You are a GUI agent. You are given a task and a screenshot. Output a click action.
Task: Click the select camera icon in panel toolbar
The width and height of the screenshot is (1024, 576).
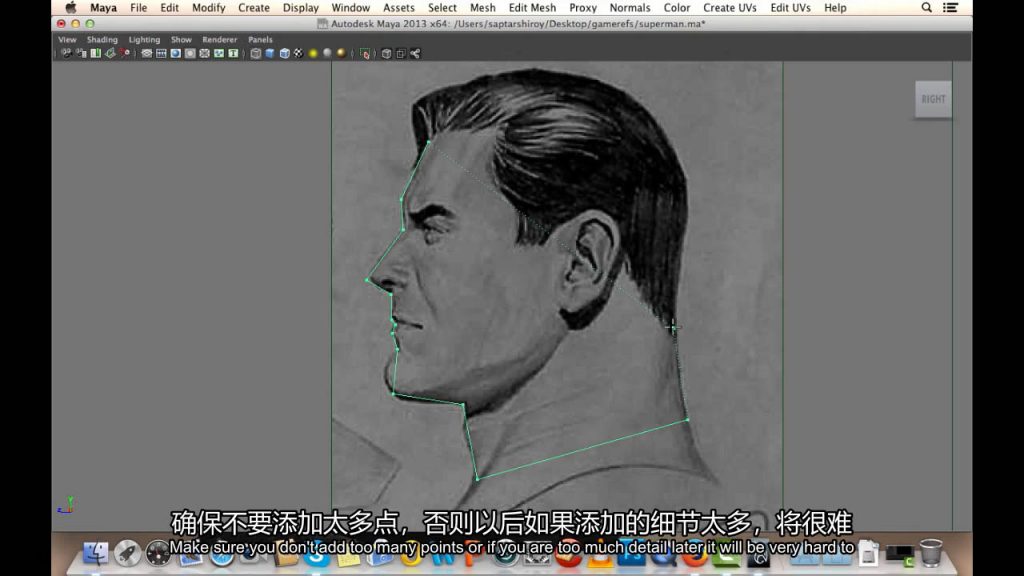pos(66,54)
